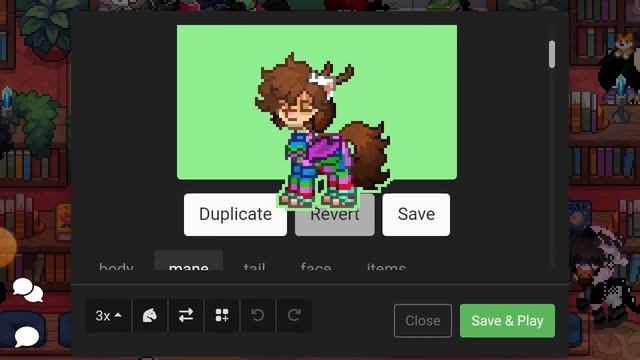Click the undo arrow icon
The image size is (640, 360).
click(x=258, y=316)
